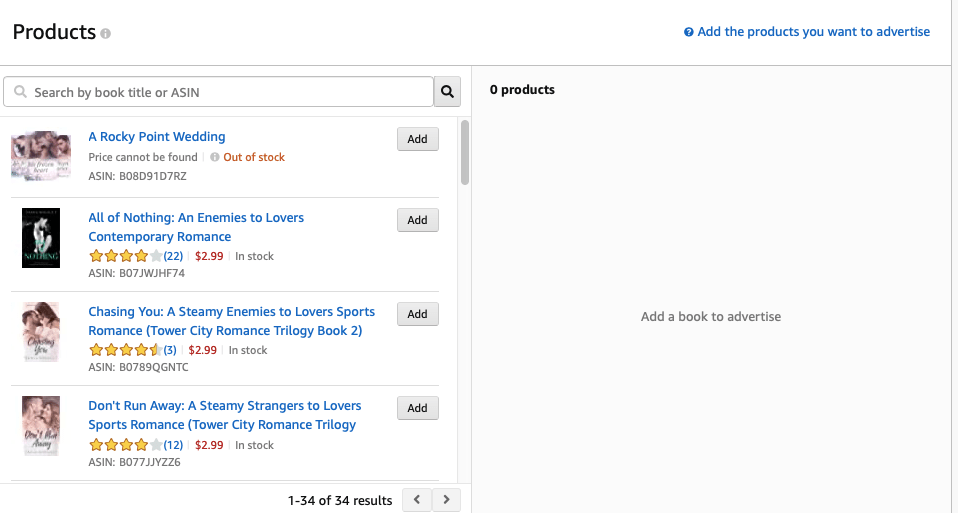Add A Rocky Point Wedding to products
This screenshot has height=513, width=958.
[417, 140]
